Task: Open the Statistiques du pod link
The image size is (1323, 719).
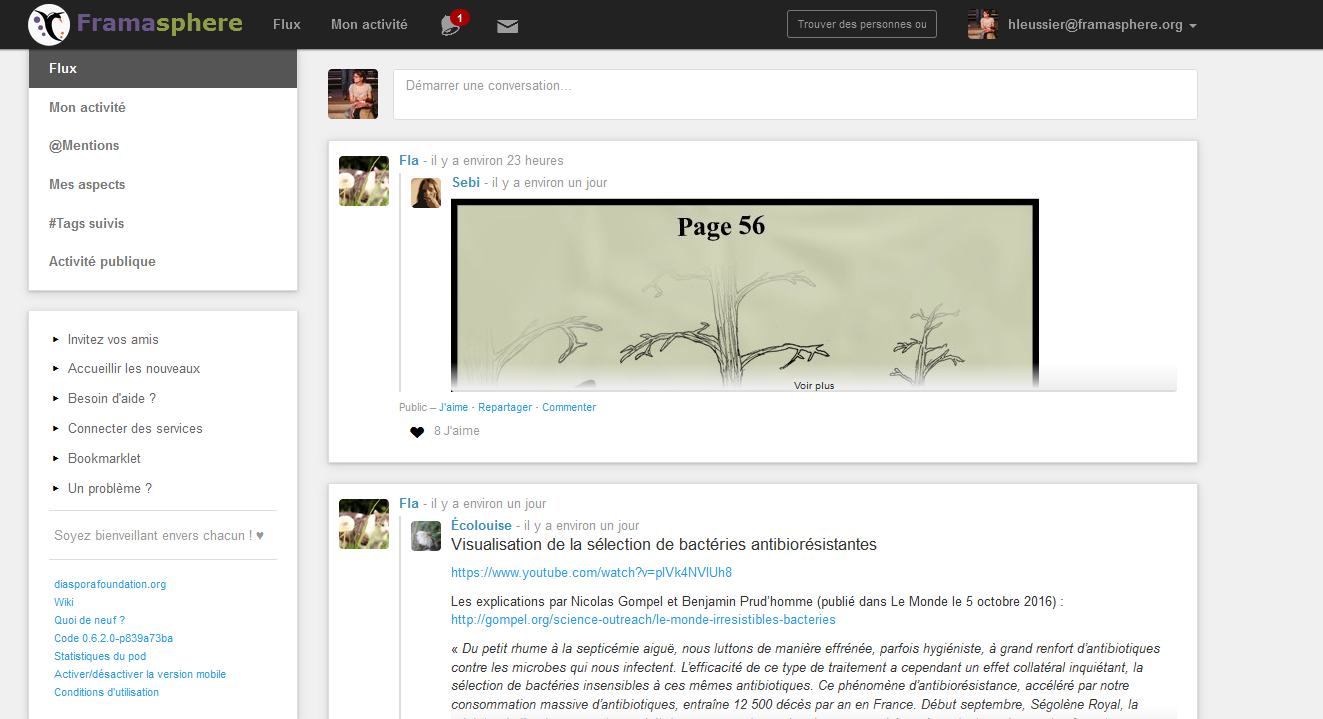Action: (100, 657)
